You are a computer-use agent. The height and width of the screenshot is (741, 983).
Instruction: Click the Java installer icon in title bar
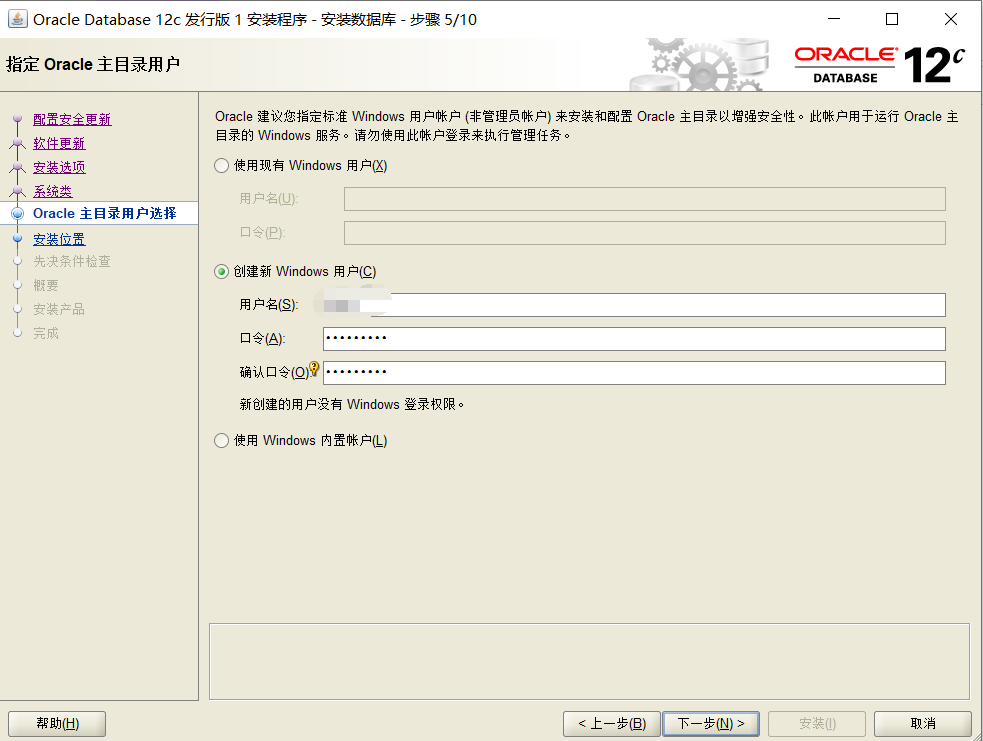click(18, 19)
